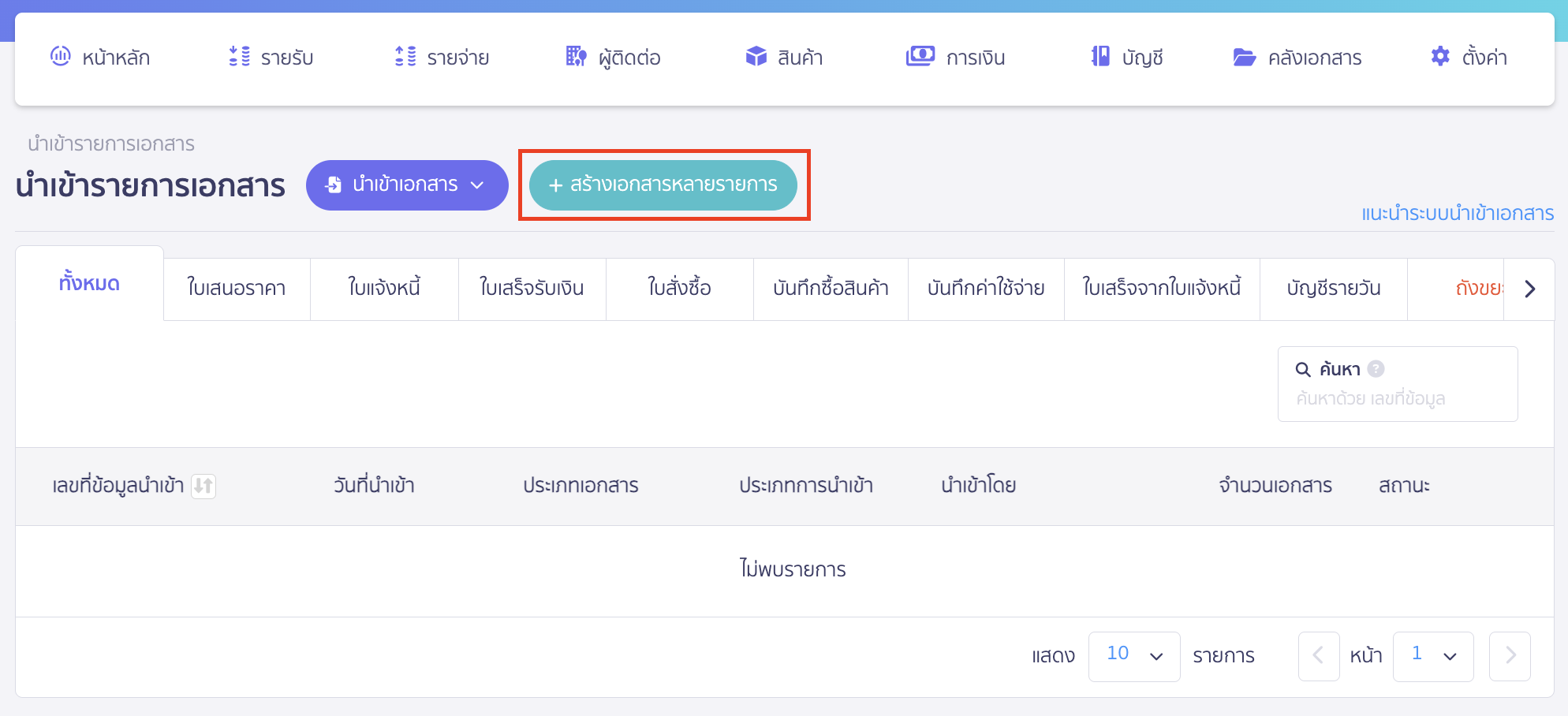
Task: Select the รายจ่าย (expenses) menu icon
Action: tap(405, 56)
